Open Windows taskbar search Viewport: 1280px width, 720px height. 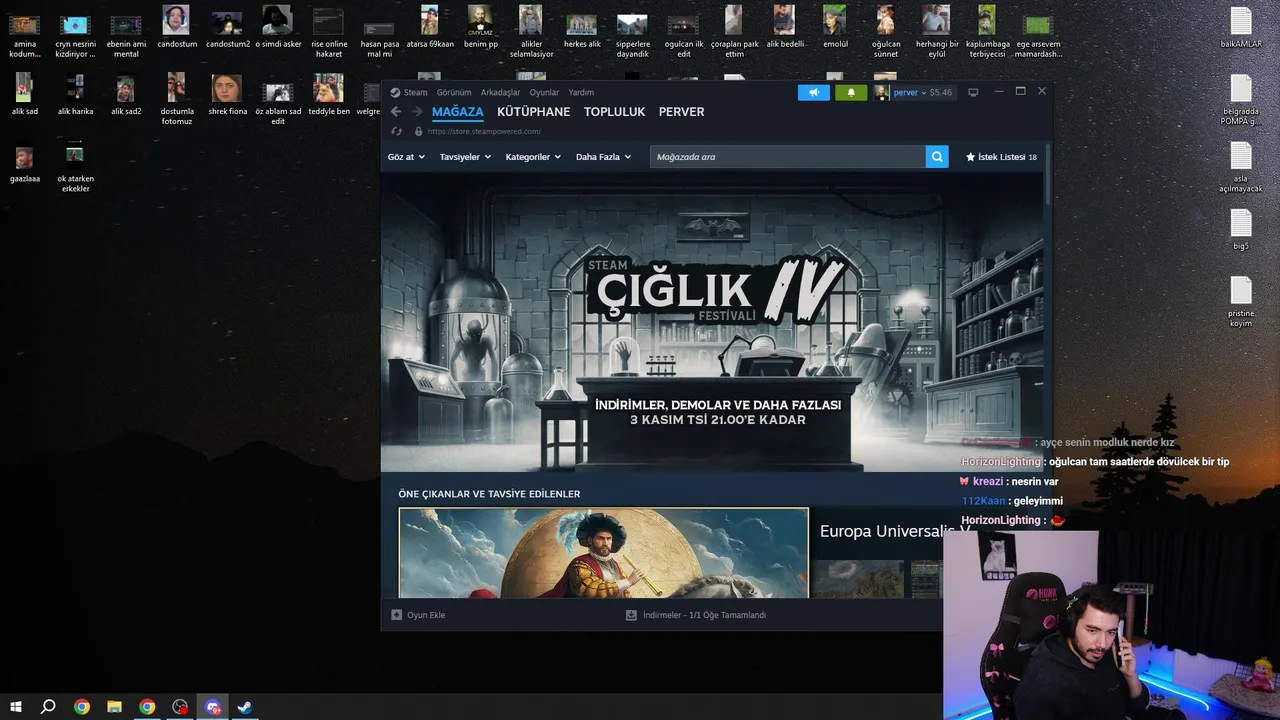48,707
